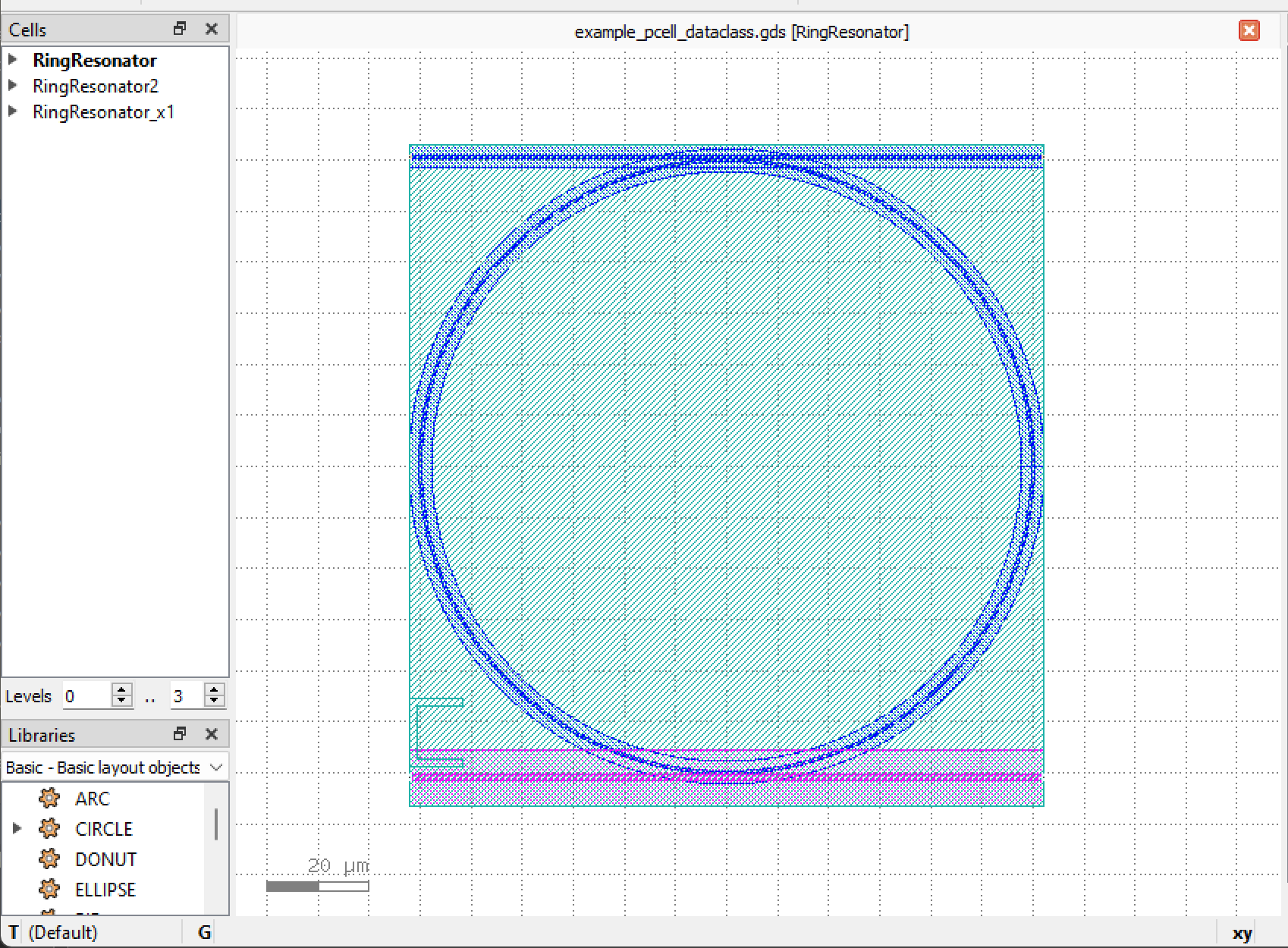The height and width of the screenshot is (948, 1288).
Task: Select the DONUT gear icon
Action: (49, 859)
